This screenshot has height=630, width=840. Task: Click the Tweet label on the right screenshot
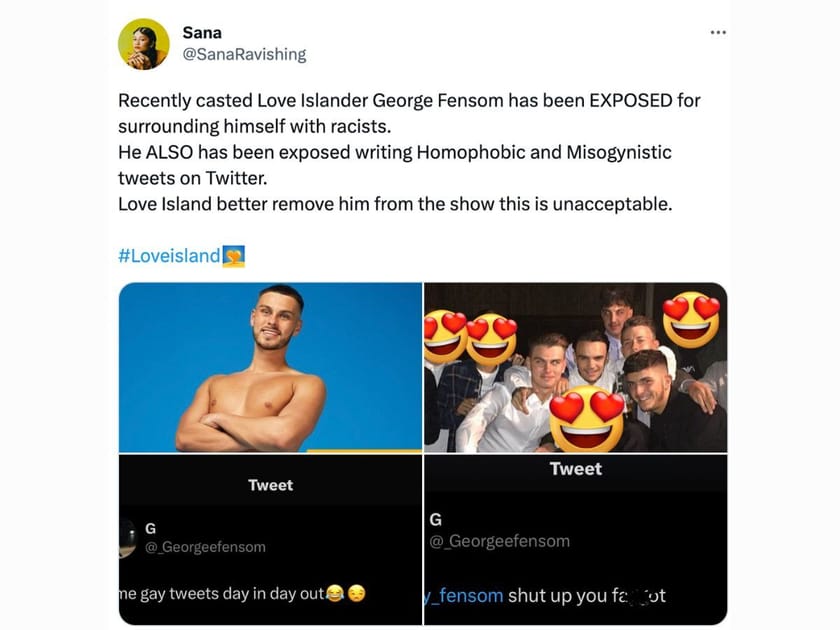coord(577,468)
